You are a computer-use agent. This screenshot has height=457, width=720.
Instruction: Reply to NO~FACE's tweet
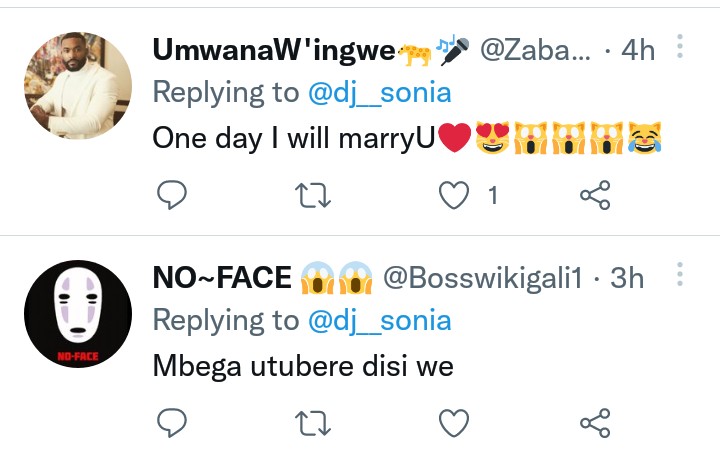click(173, 423)
